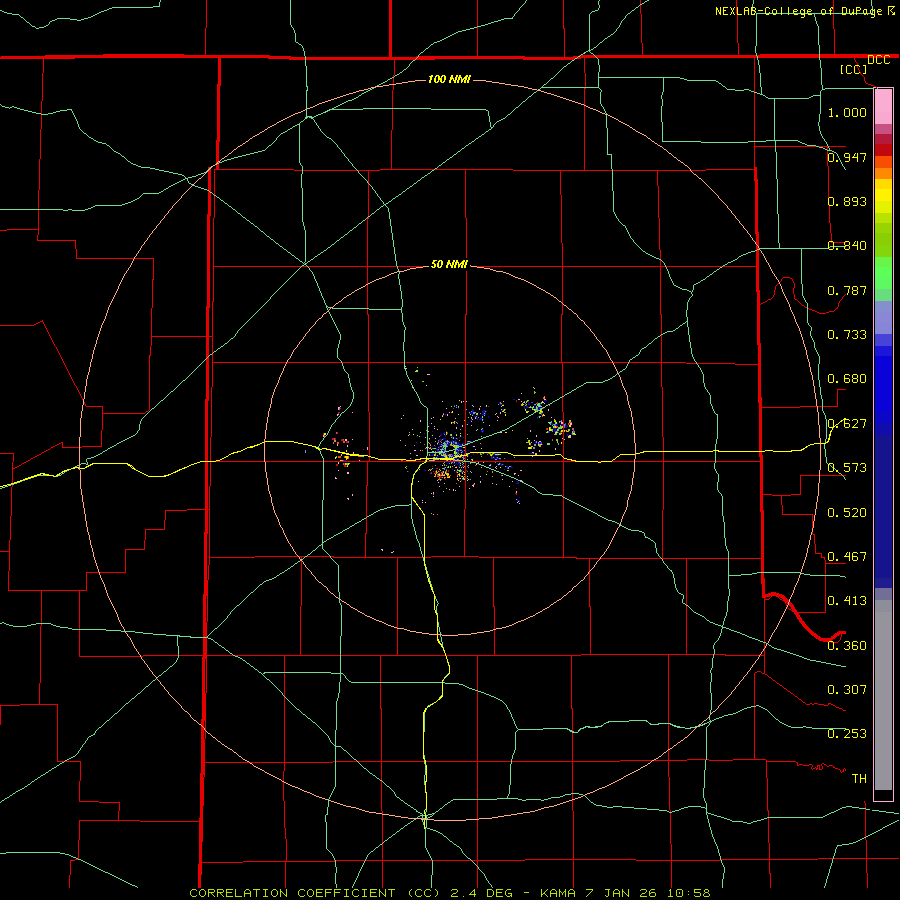Select the 0.413 scale value

(847, 600)
